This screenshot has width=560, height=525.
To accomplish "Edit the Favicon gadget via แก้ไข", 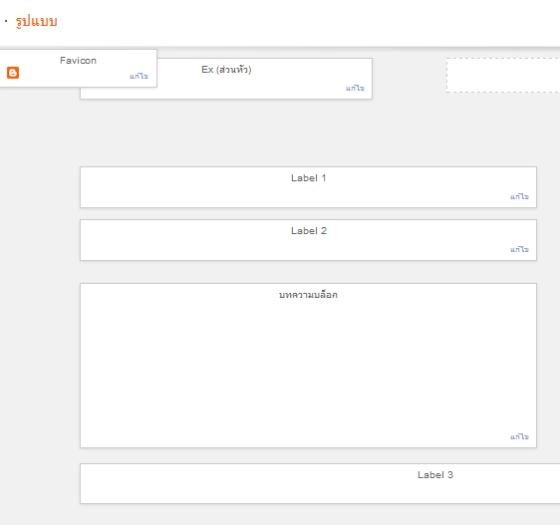I will pyautogui.click(x=139, y=76).
